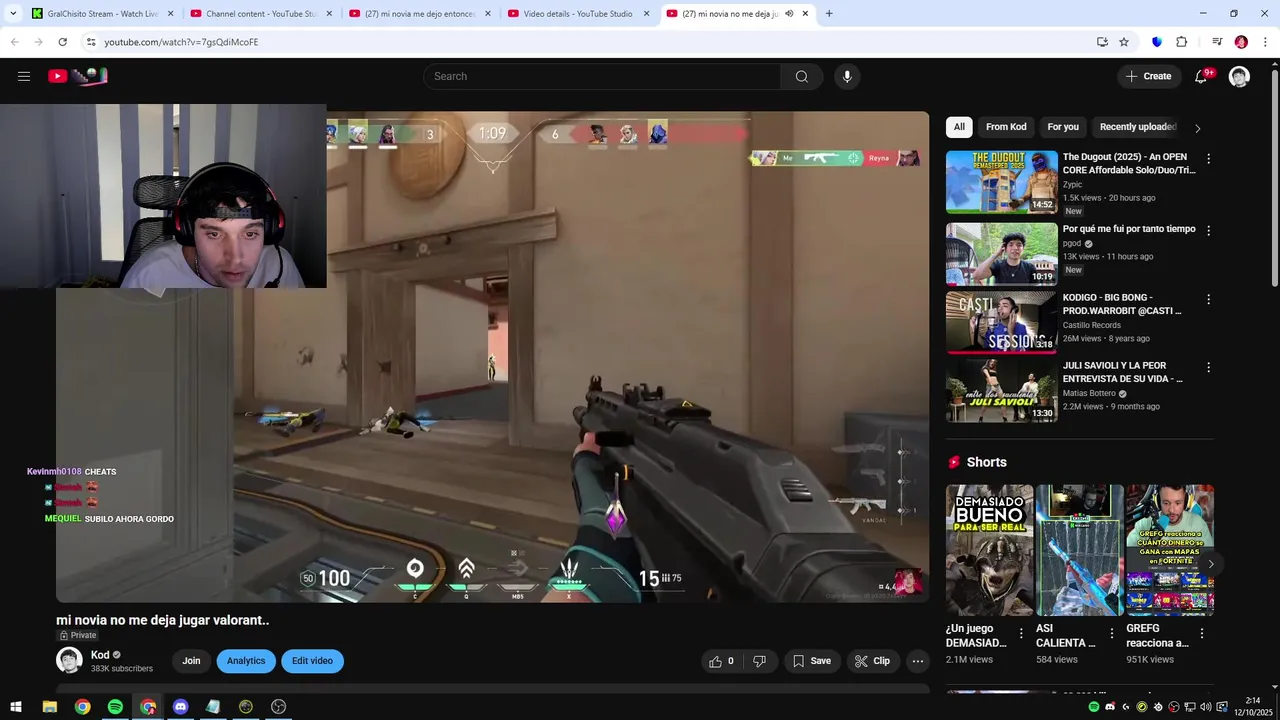Viewport: 1280px width, 720px height.
Task: Open the more actions ellipsis under the video
Action: tap(918, 661)
